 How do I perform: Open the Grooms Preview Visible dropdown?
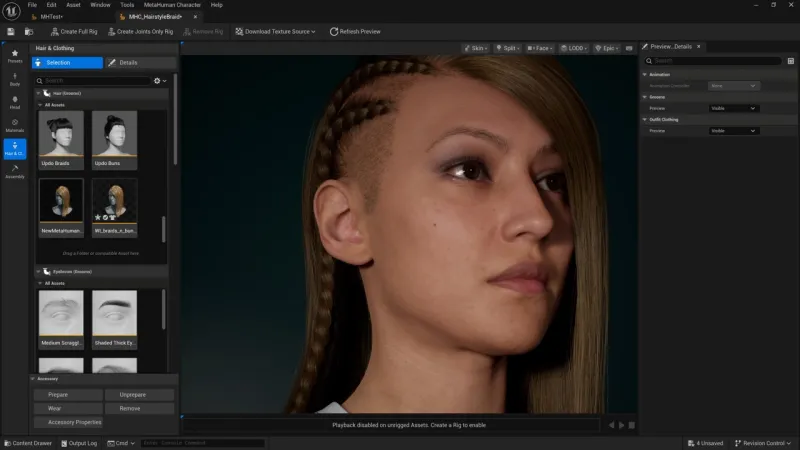coord(733,108)
